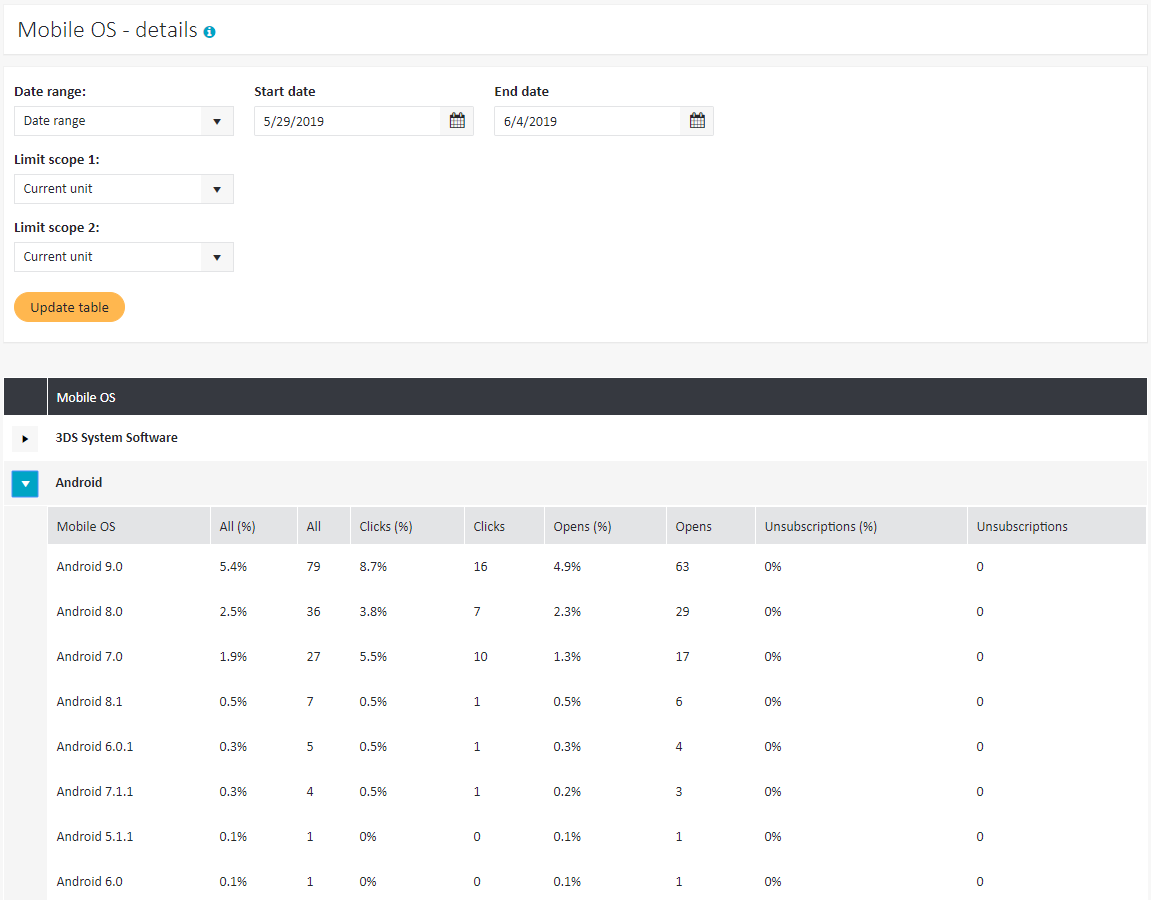Click the 29 opens count for Android 8.0
Image resolution: width=1151 pixels, height=900 pixels.
(x=682, y=612)
